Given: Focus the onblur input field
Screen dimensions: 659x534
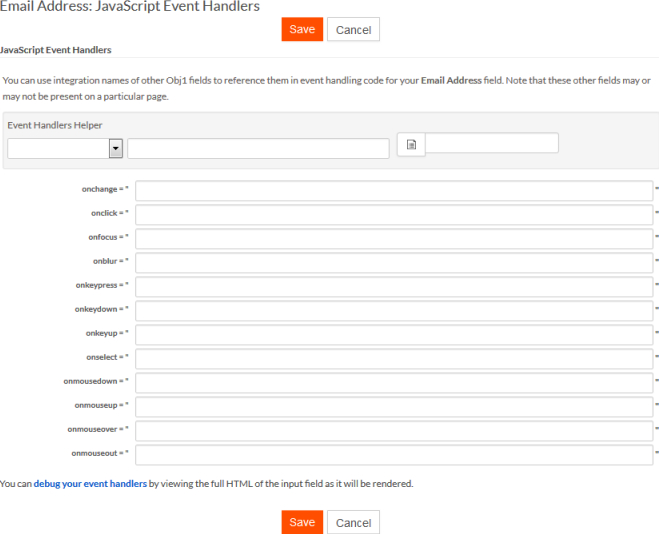Looking at the screenshot, I should (x=394, y=263).
